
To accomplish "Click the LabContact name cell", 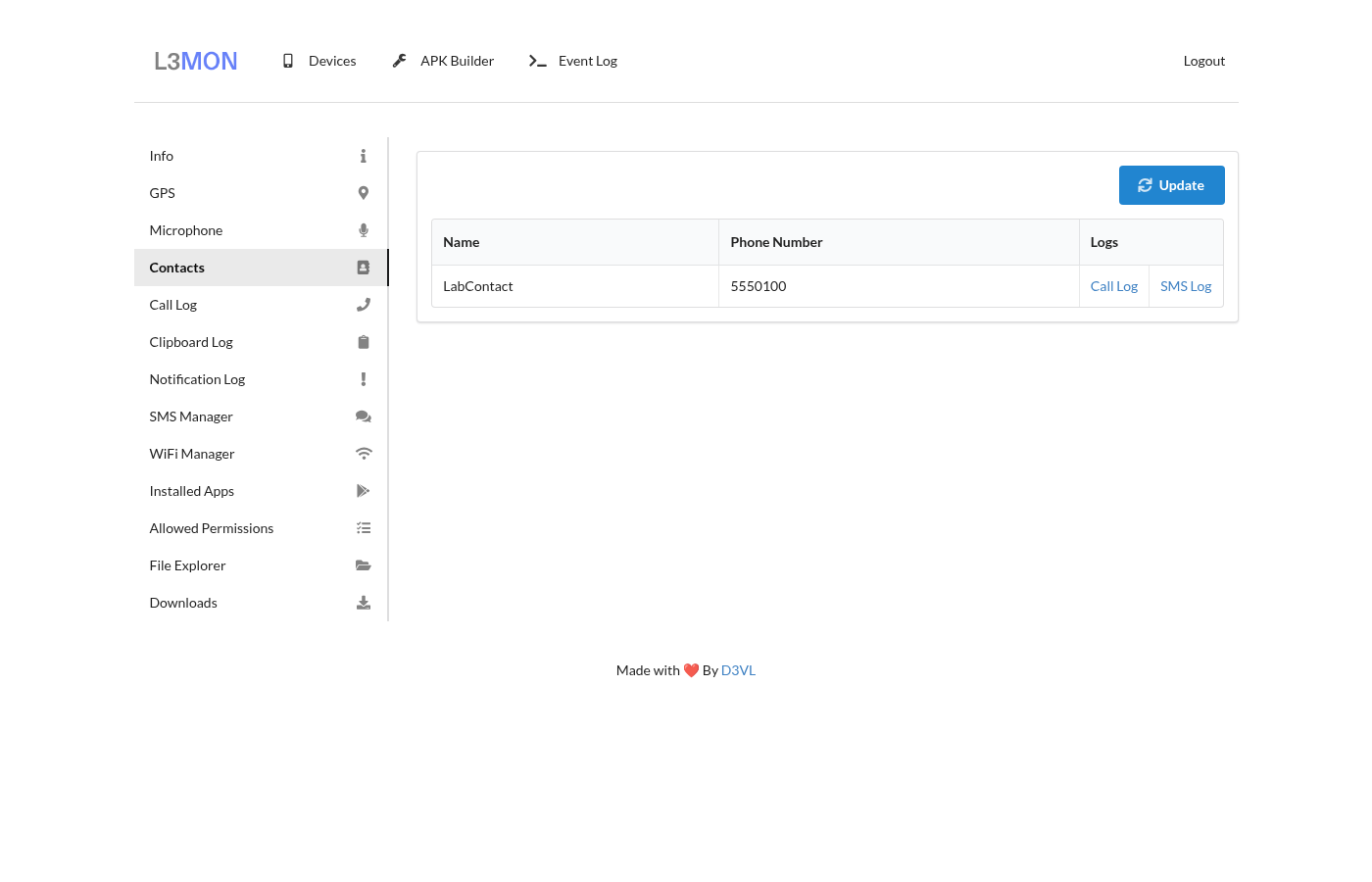I will [x=575, y=286].
